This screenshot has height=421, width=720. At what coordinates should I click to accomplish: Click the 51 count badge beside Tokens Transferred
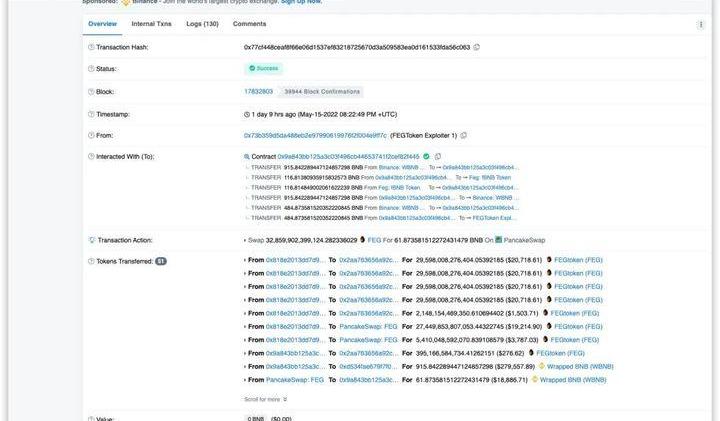[x=161, y=261]
